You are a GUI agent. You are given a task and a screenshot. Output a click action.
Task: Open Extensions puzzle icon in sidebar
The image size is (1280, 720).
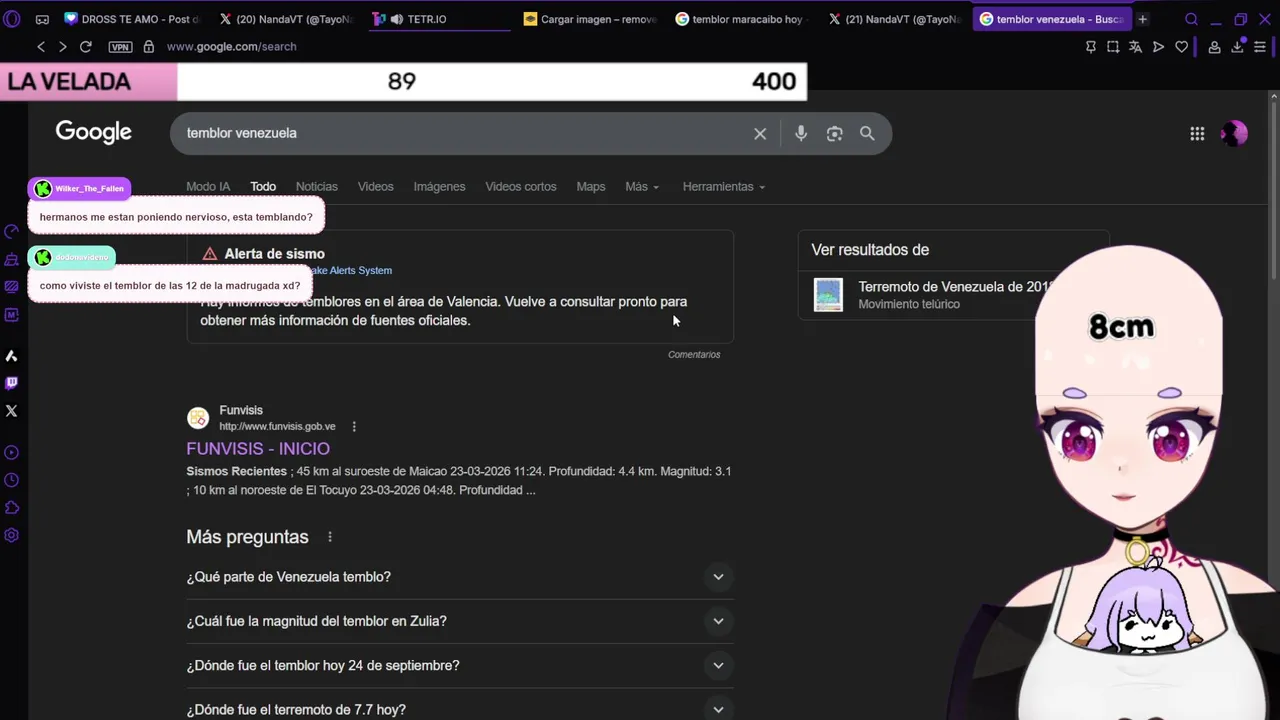(x=12, y=508)
